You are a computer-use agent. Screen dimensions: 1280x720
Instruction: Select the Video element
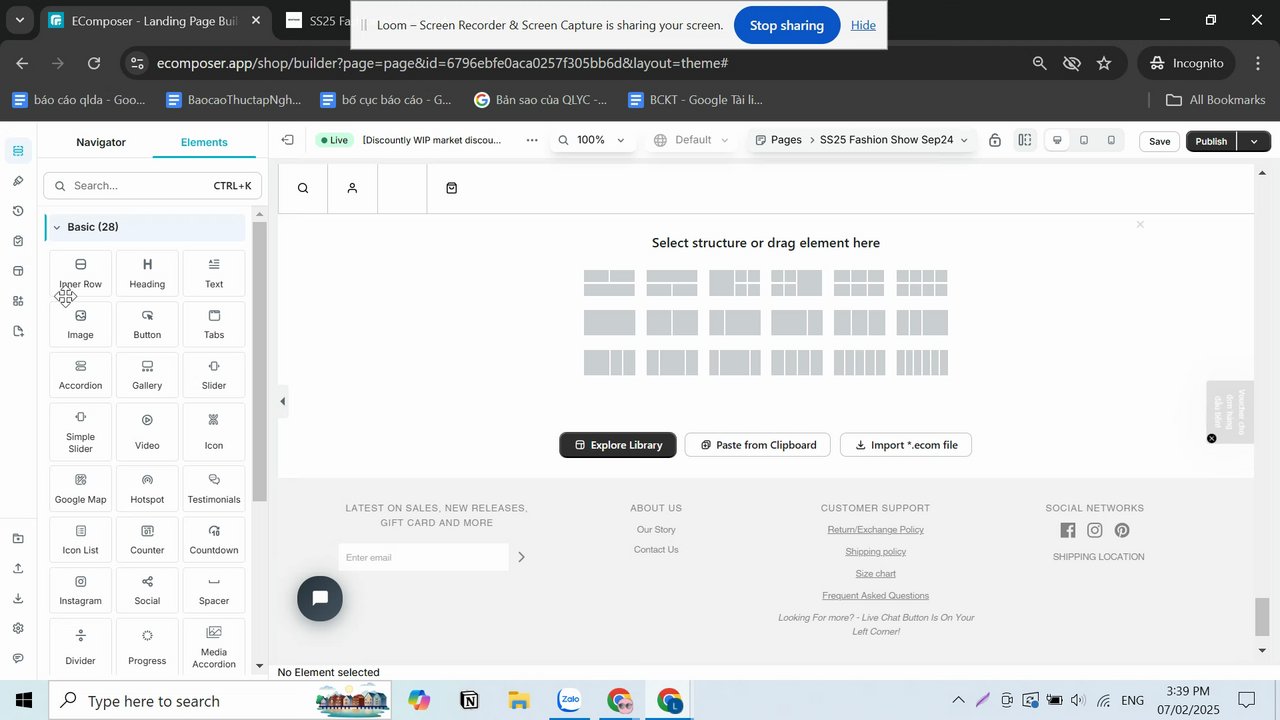click(147, 431)
